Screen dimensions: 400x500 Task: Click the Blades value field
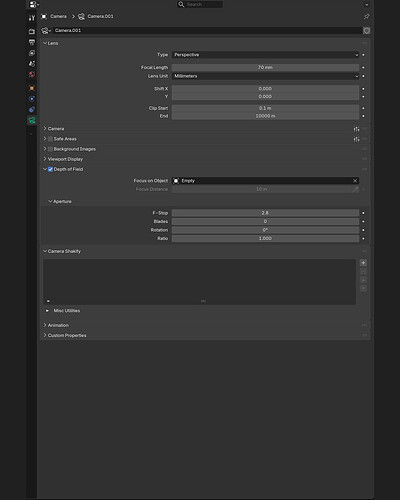coord(265,222)
